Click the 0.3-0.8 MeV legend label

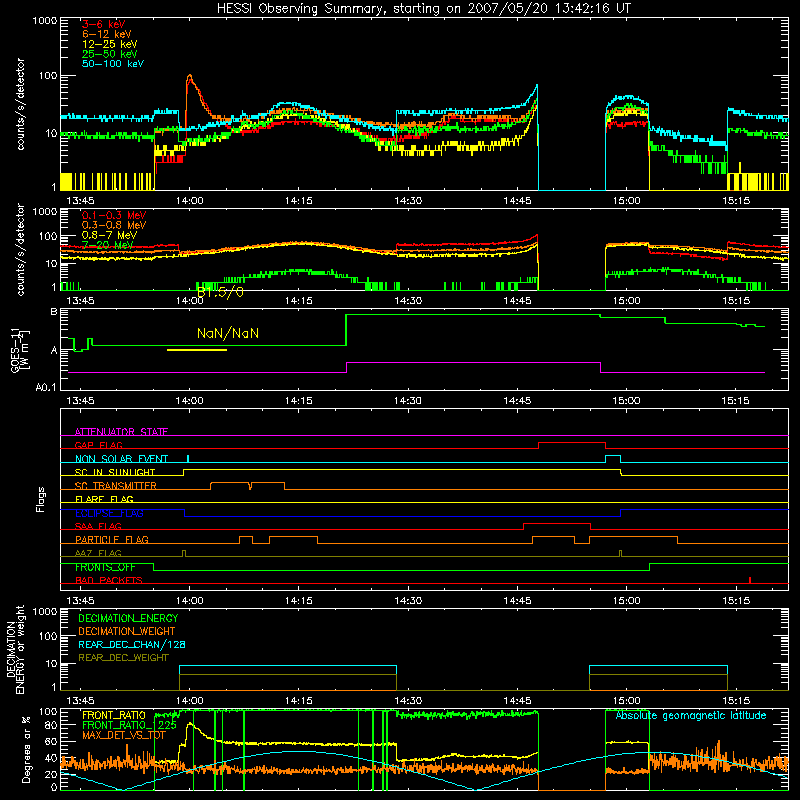click(x=114, y=225)
